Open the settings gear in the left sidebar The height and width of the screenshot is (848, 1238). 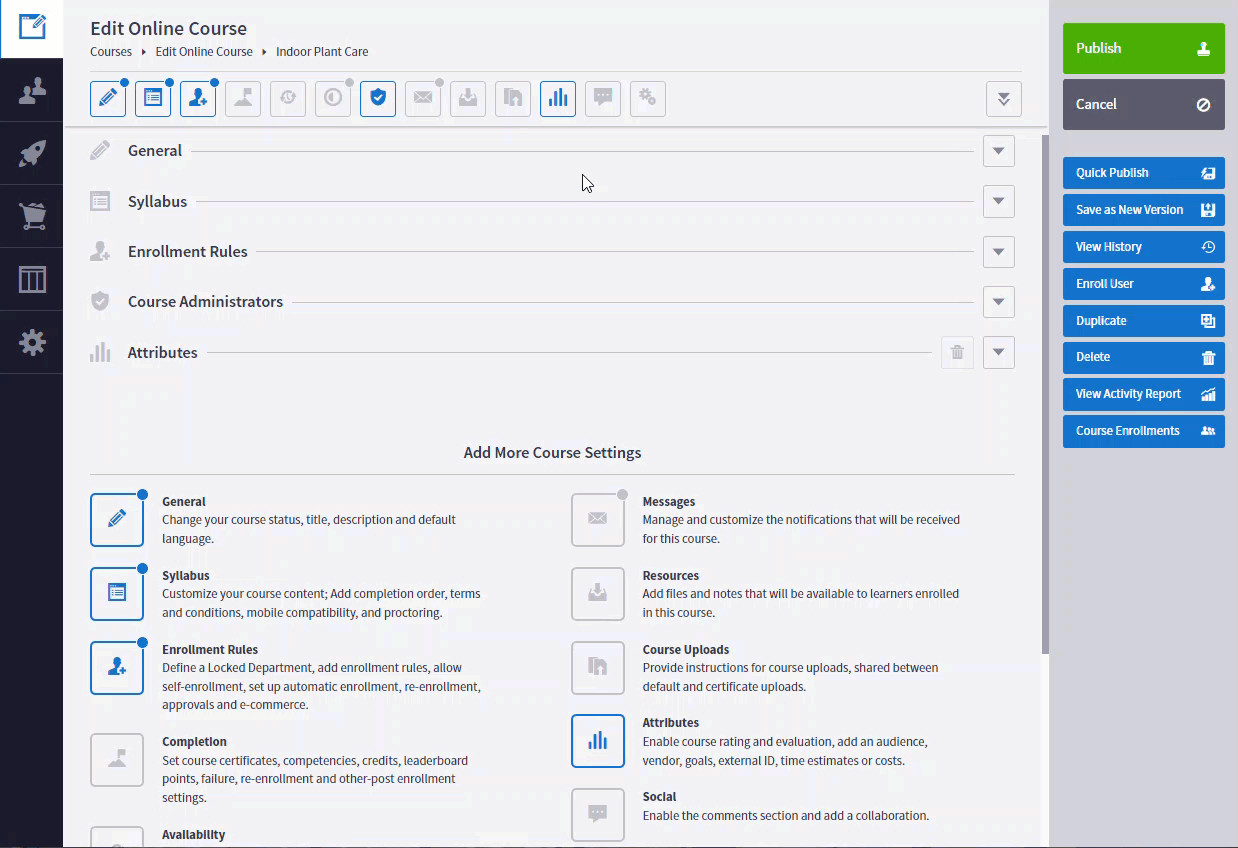pyautogui.click(x=32, y=343)
